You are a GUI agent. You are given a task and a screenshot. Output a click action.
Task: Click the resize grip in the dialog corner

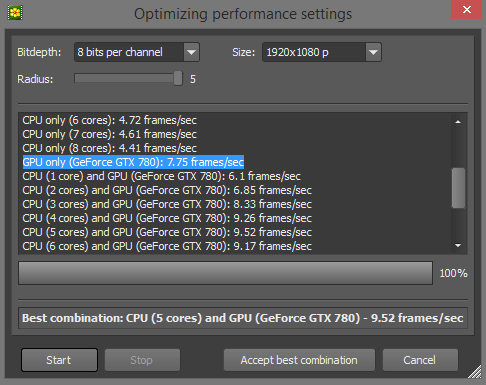tap(475, 372)
